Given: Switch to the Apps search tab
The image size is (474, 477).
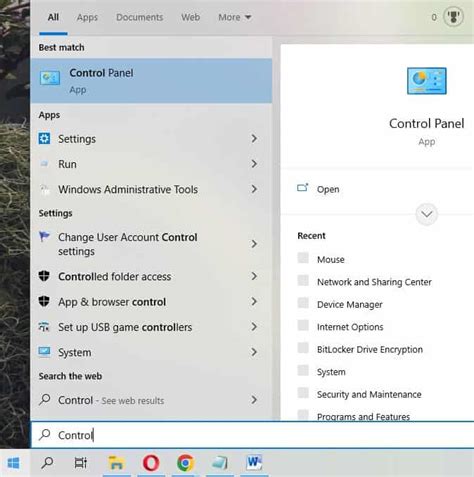Looking at the screenshot, I should point(87,17).
